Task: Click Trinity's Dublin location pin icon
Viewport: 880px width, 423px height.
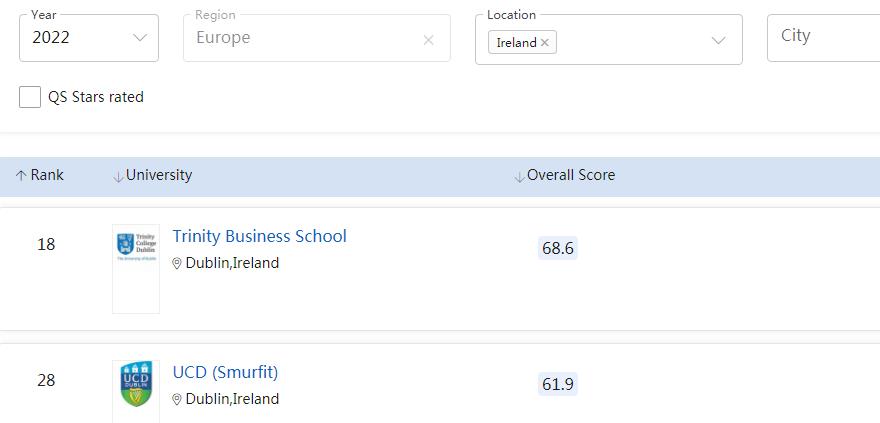Action: (x=177, y=264)
